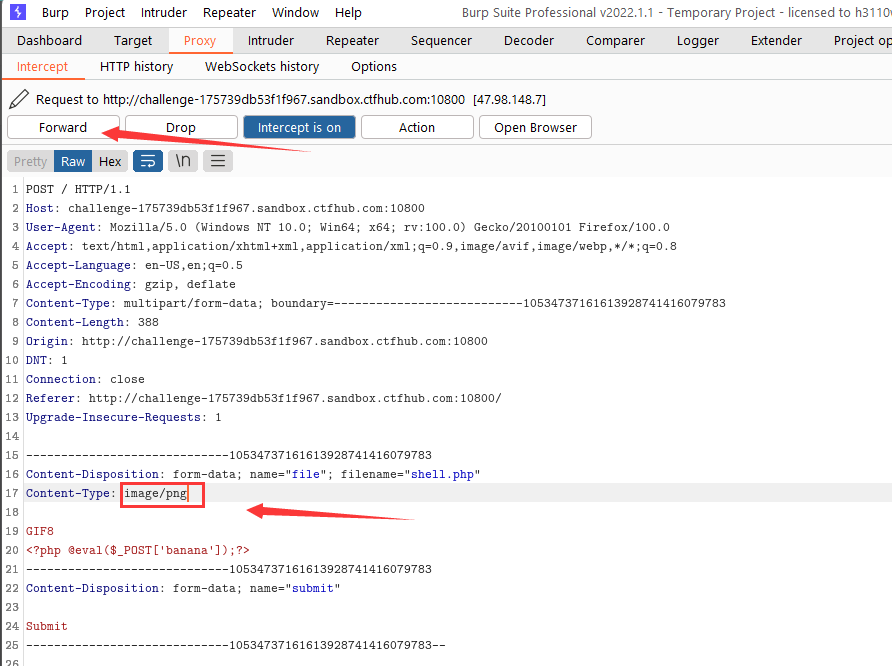Switch to the Dashboard tab
892x666 pixels.
[x=49, y=40]
